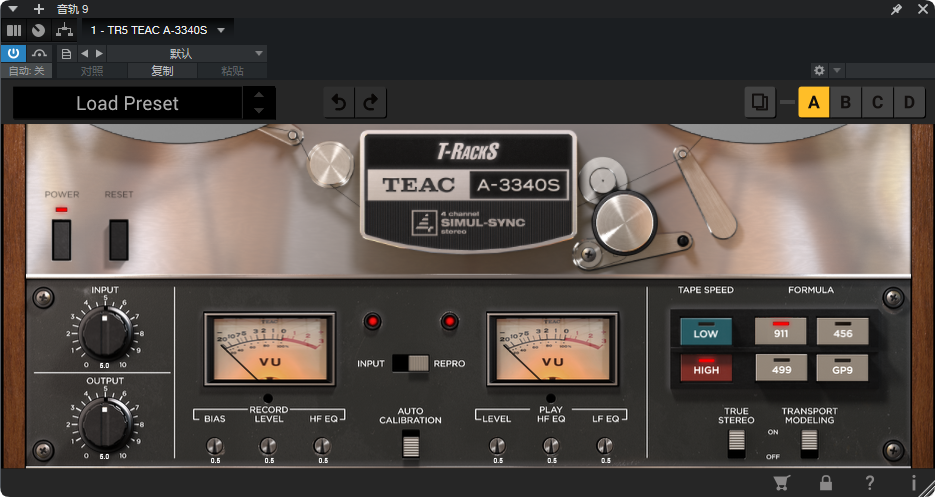Open help with the question mark icon
This screenshot has width=935, height=497.
click(870, 482)
